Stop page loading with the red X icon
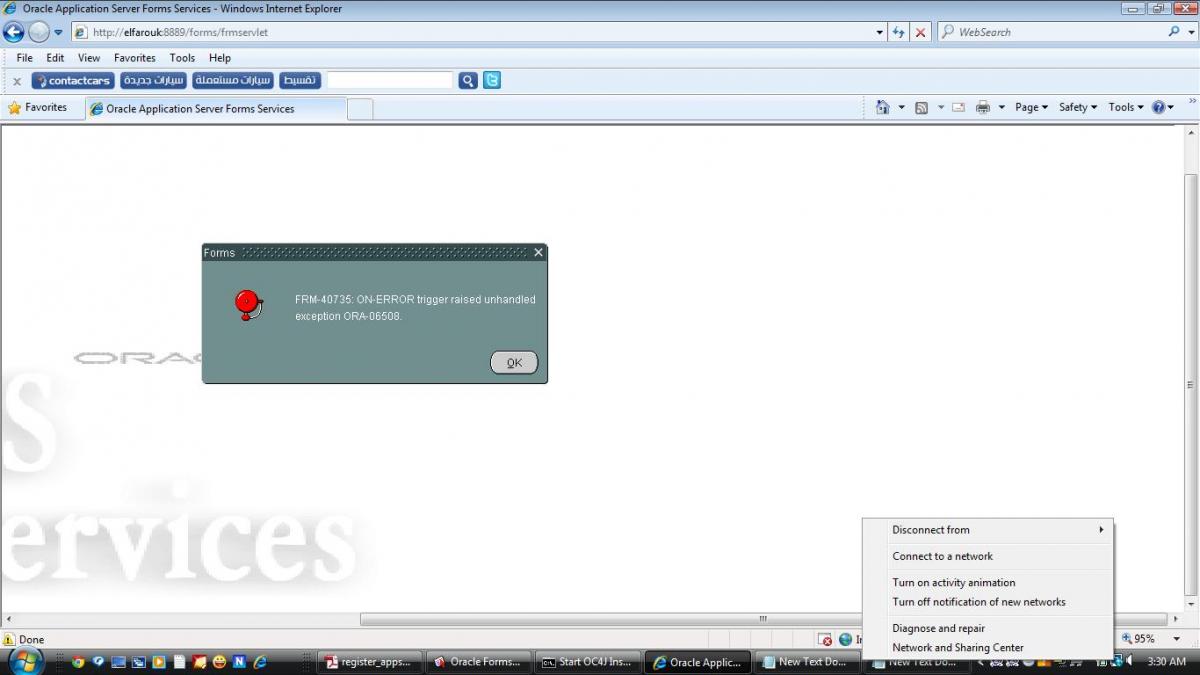This screenshot has height=675, width=1200. pyautogui.click(x=920, y=32)
